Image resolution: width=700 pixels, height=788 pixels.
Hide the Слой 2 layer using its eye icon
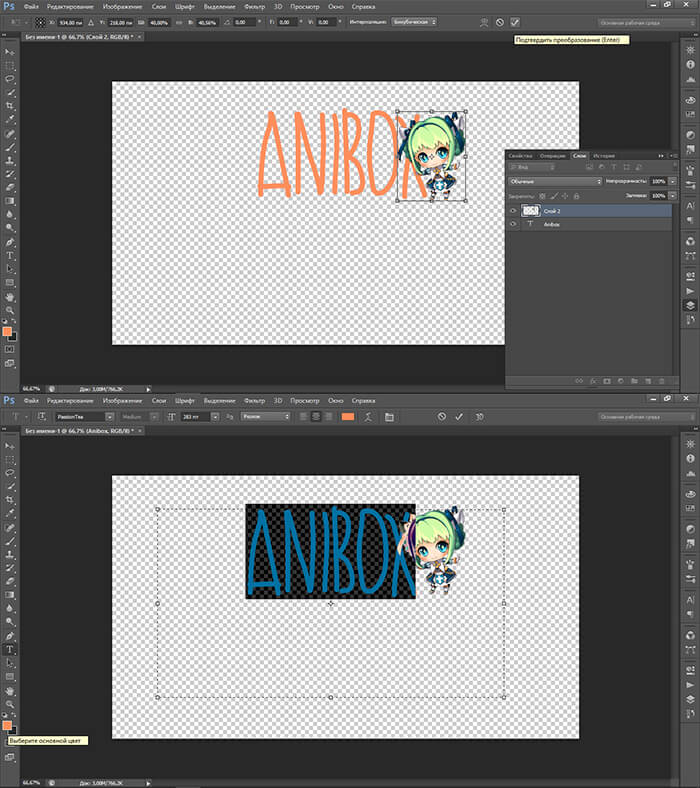tap(513, 211)
